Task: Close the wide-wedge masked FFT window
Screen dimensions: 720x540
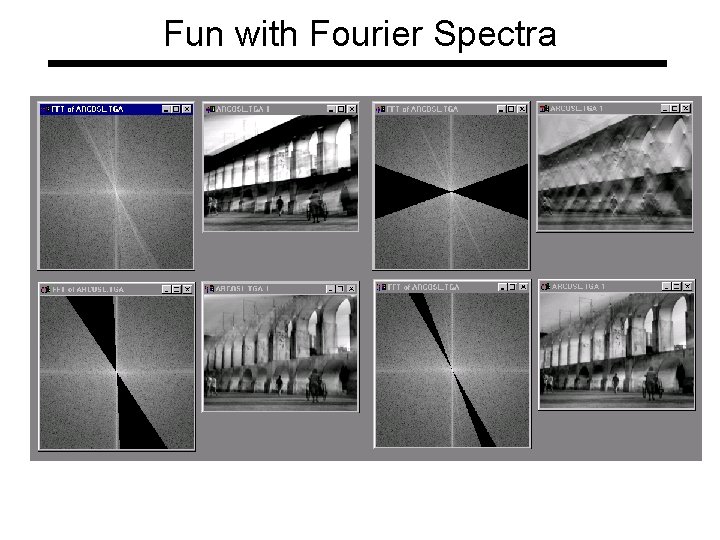Action: tap(187, 289)
